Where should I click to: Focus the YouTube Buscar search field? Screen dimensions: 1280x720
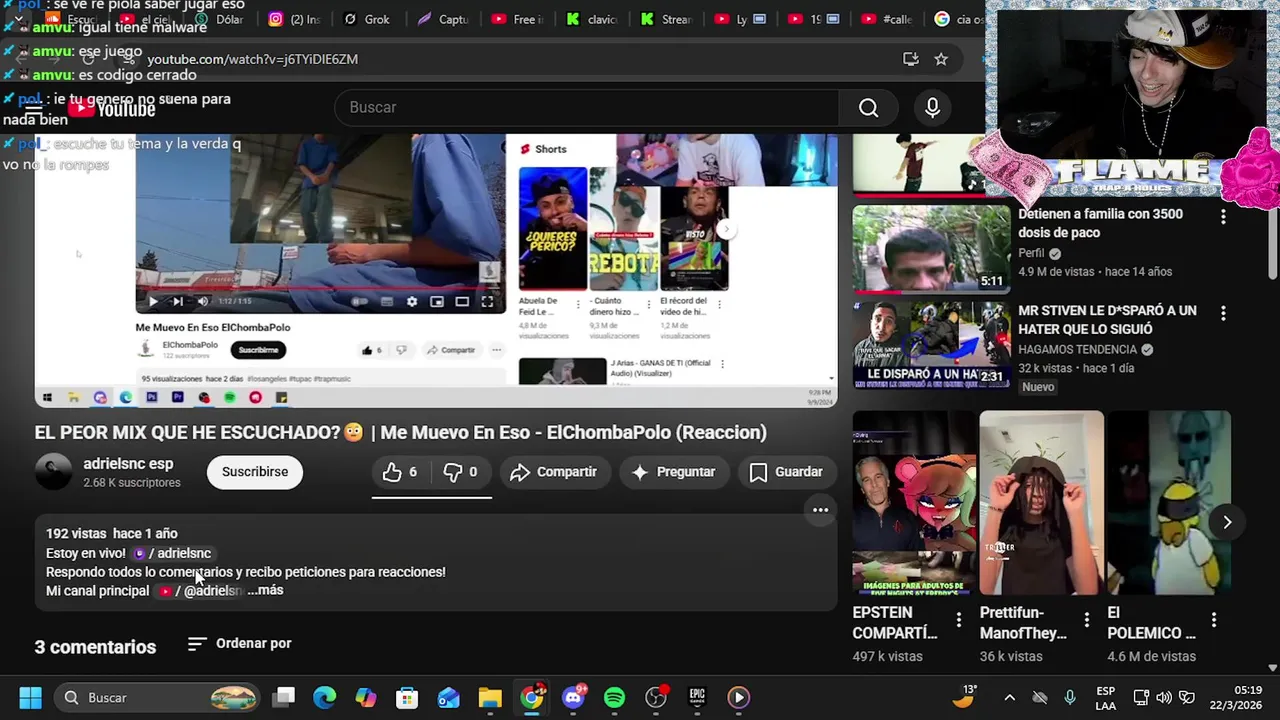pyautogui.click(x=588, y=108)
